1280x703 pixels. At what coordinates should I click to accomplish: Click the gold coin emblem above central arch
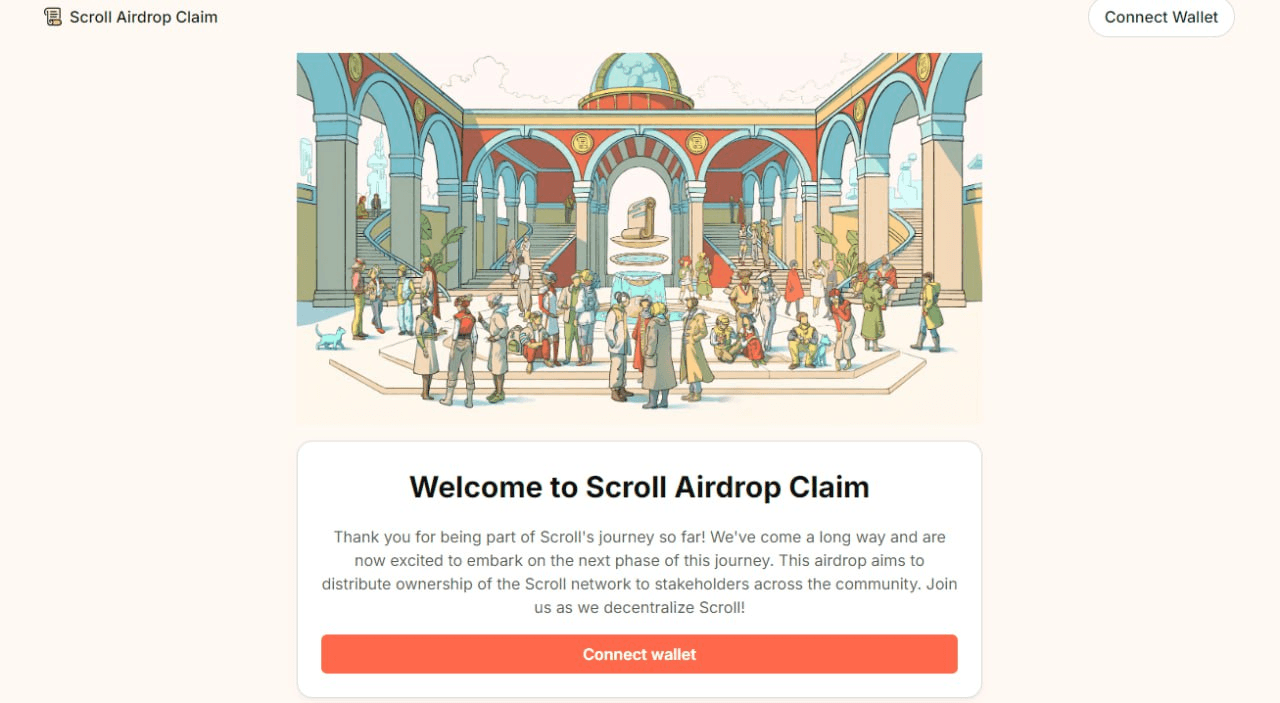tap(640, 142)
